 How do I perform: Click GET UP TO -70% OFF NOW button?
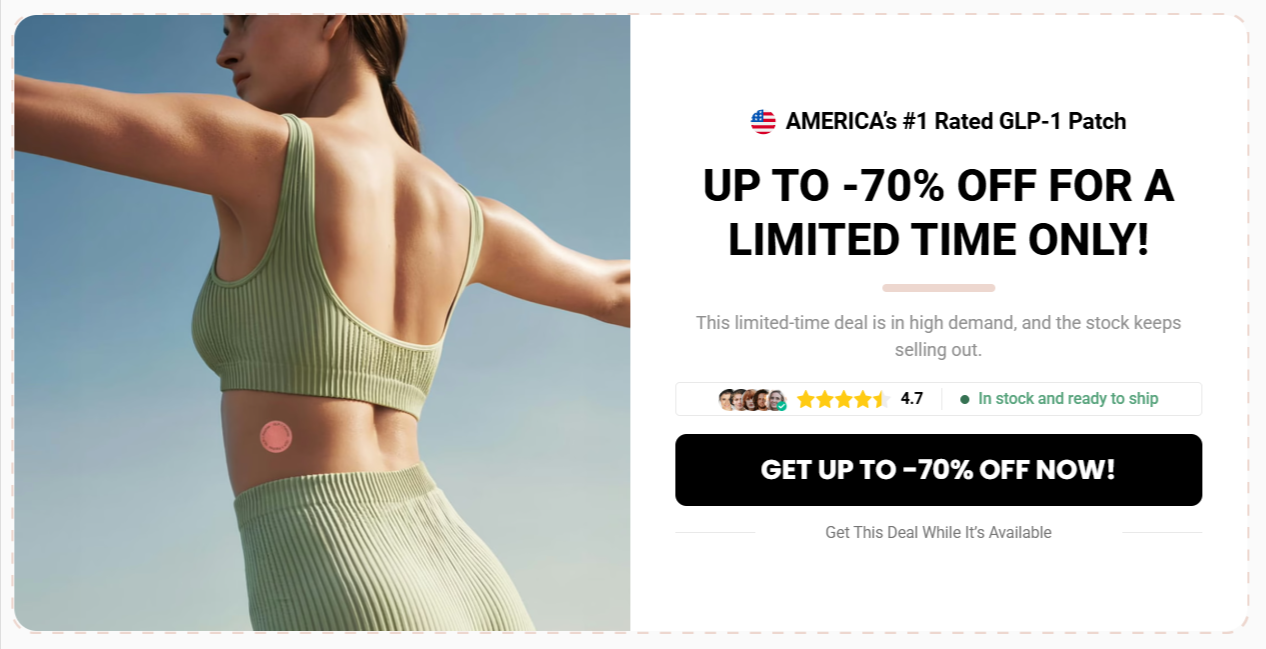pos(938,470)
